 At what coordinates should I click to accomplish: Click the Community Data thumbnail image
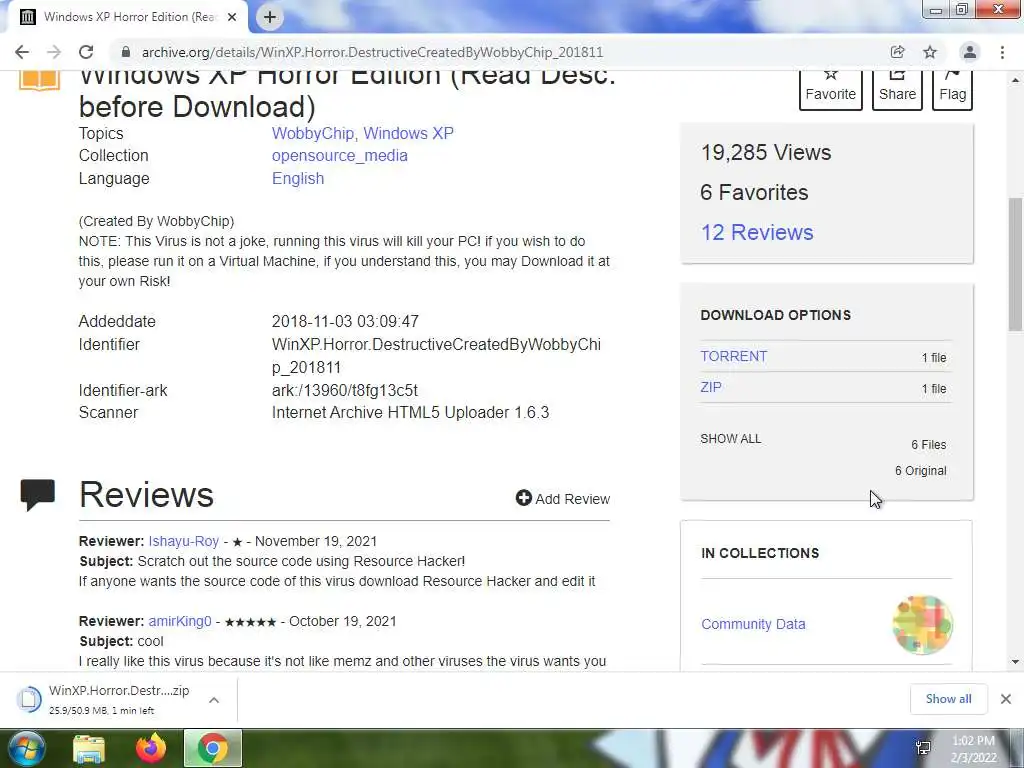pos(922,624)
